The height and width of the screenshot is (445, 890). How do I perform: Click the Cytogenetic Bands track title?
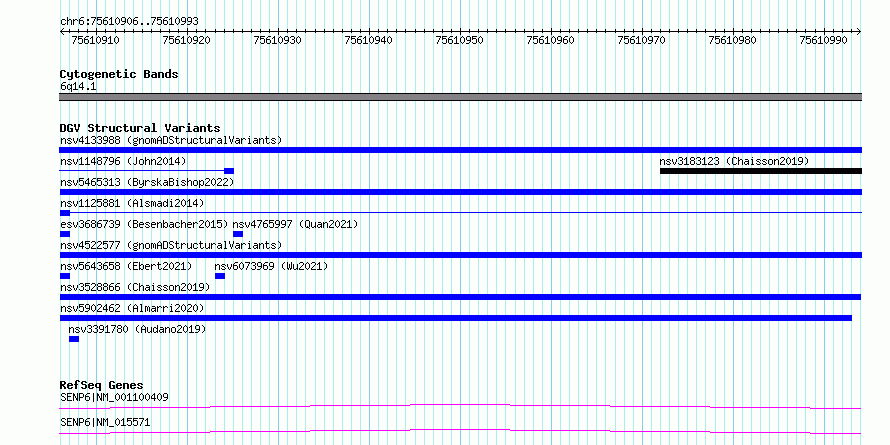tap(119, 74)
